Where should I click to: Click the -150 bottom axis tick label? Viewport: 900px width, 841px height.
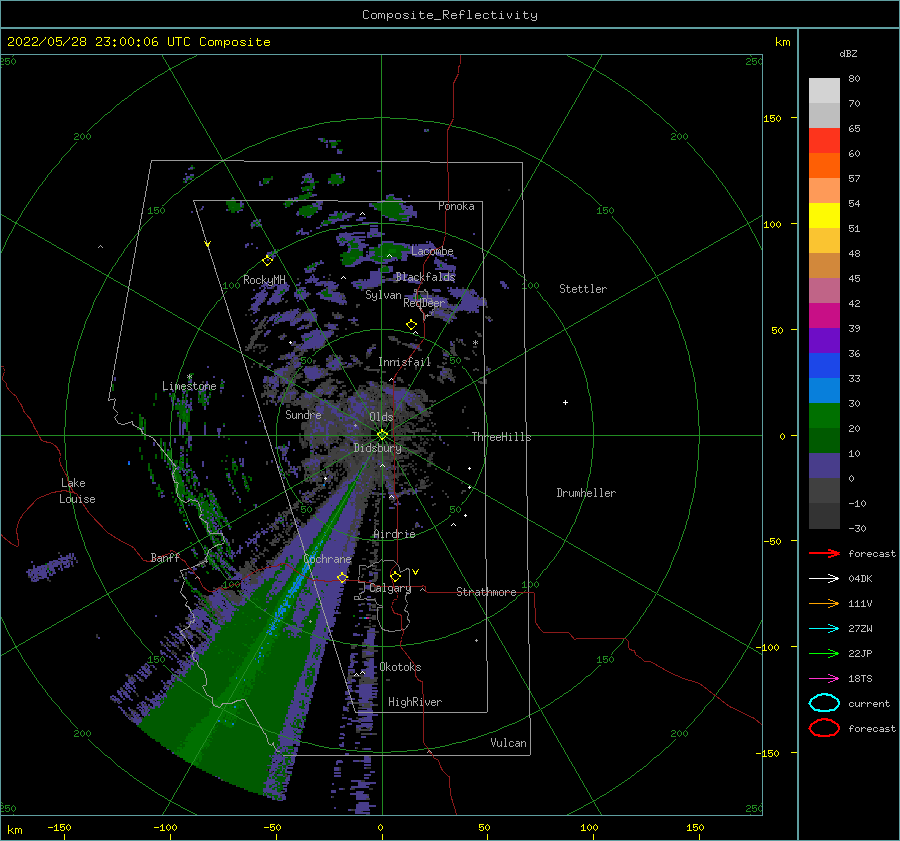tap(59, 827)
